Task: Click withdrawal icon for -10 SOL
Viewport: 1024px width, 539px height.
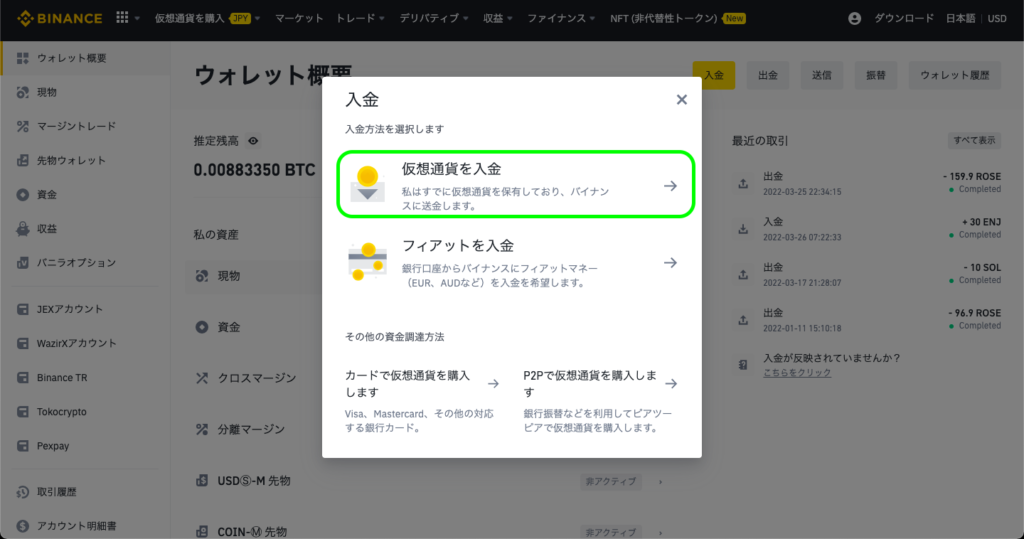Action: 743,275
